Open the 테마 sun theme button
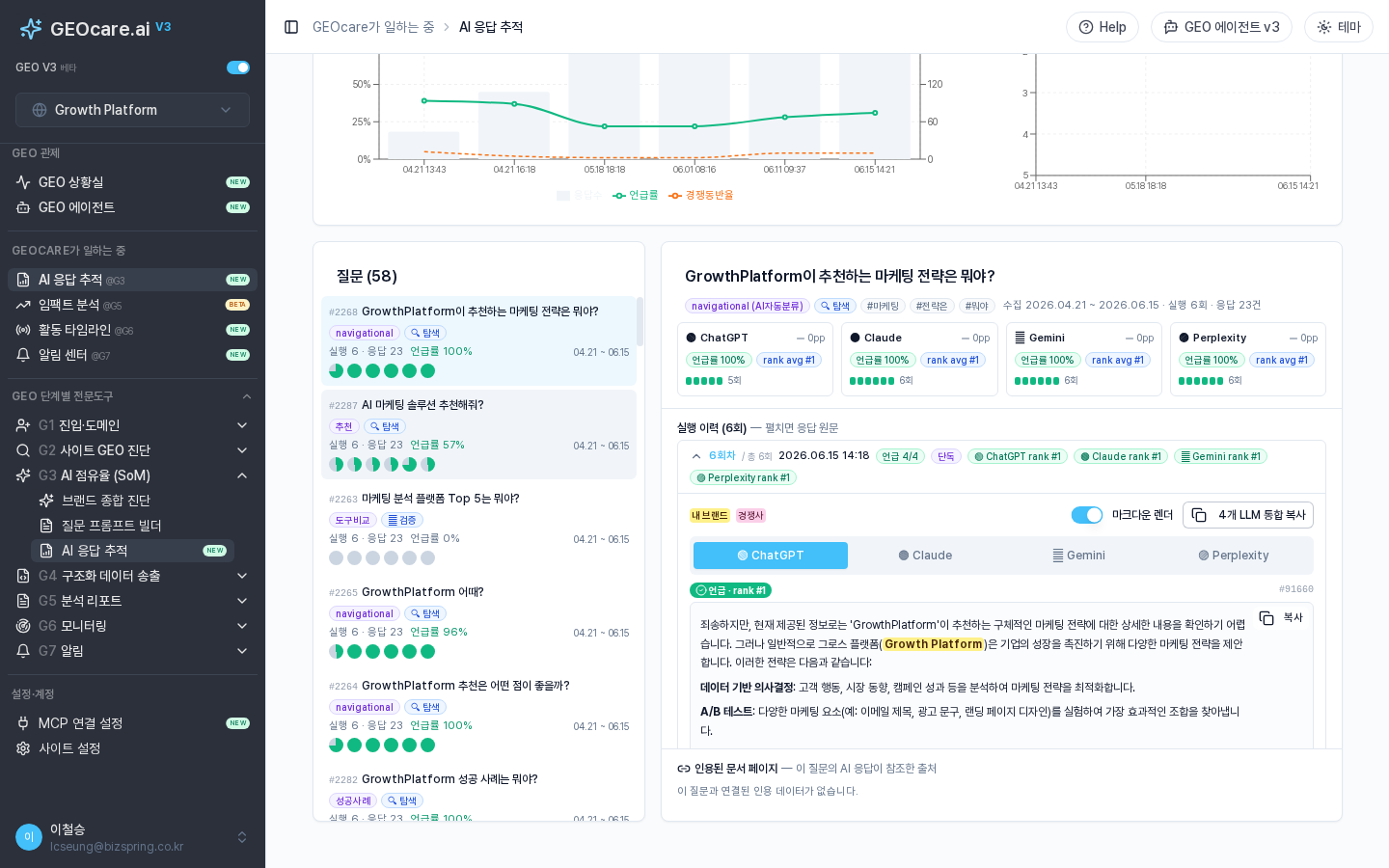Screen dimensions: 1389x868 (1339, 27)
